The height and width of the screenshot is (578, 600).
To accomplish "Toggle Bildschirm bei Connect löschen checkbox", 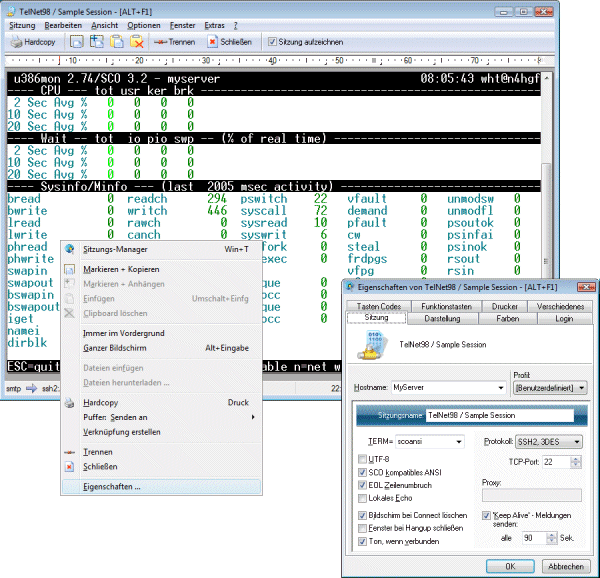I will coord(362,515).
